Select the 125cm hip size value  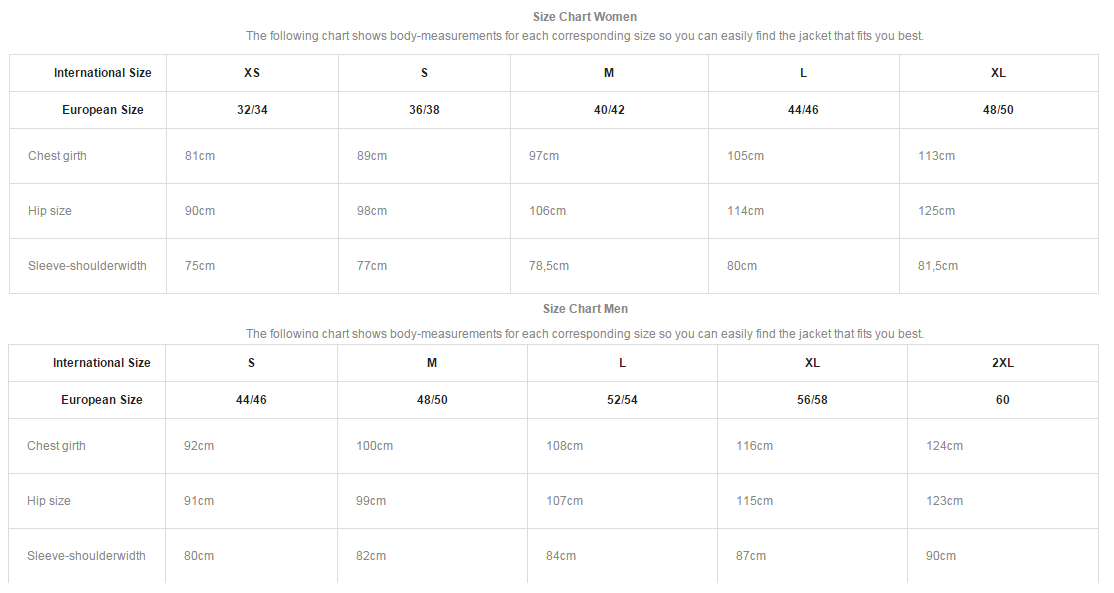936,211
